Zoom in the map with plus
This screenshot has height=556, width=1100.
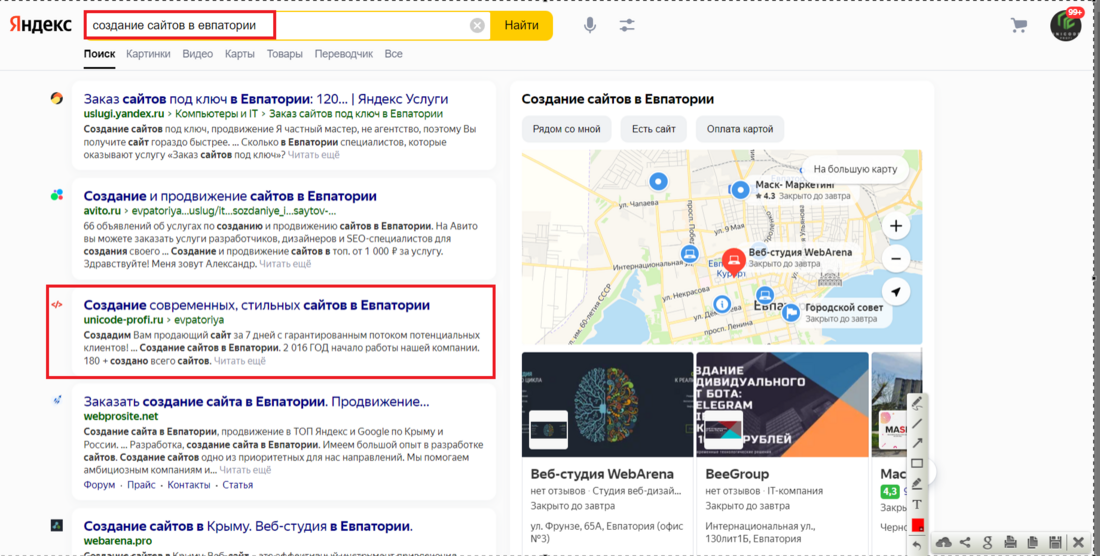click(896, 226)
